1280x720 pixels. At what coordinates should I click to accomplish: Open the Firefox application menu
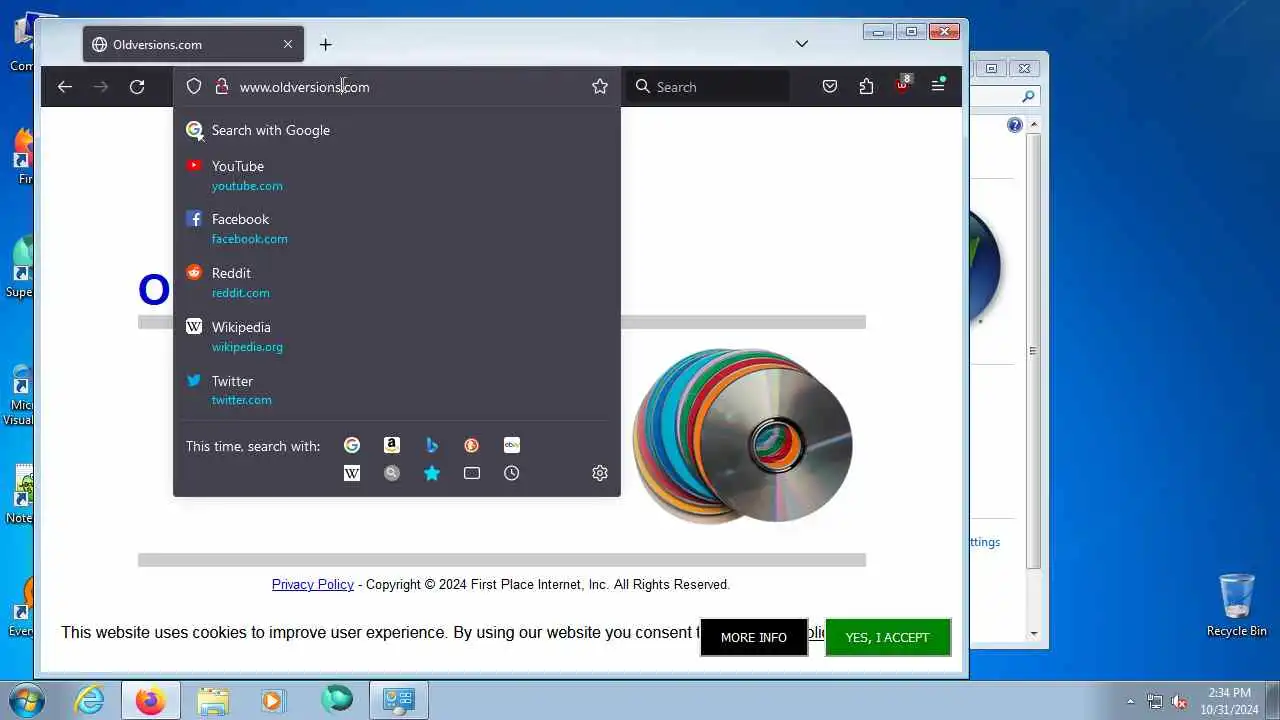[x=938, y=86]
